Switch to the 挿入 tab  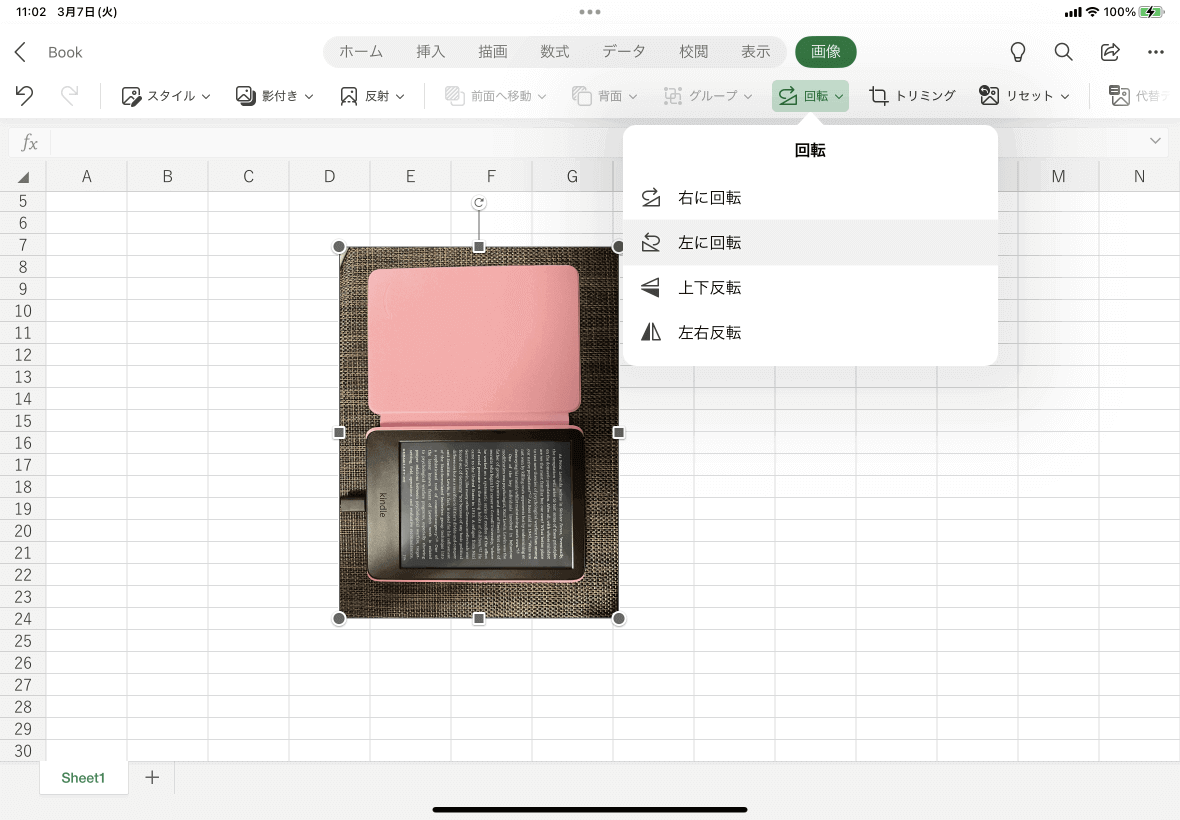(430, 52)
